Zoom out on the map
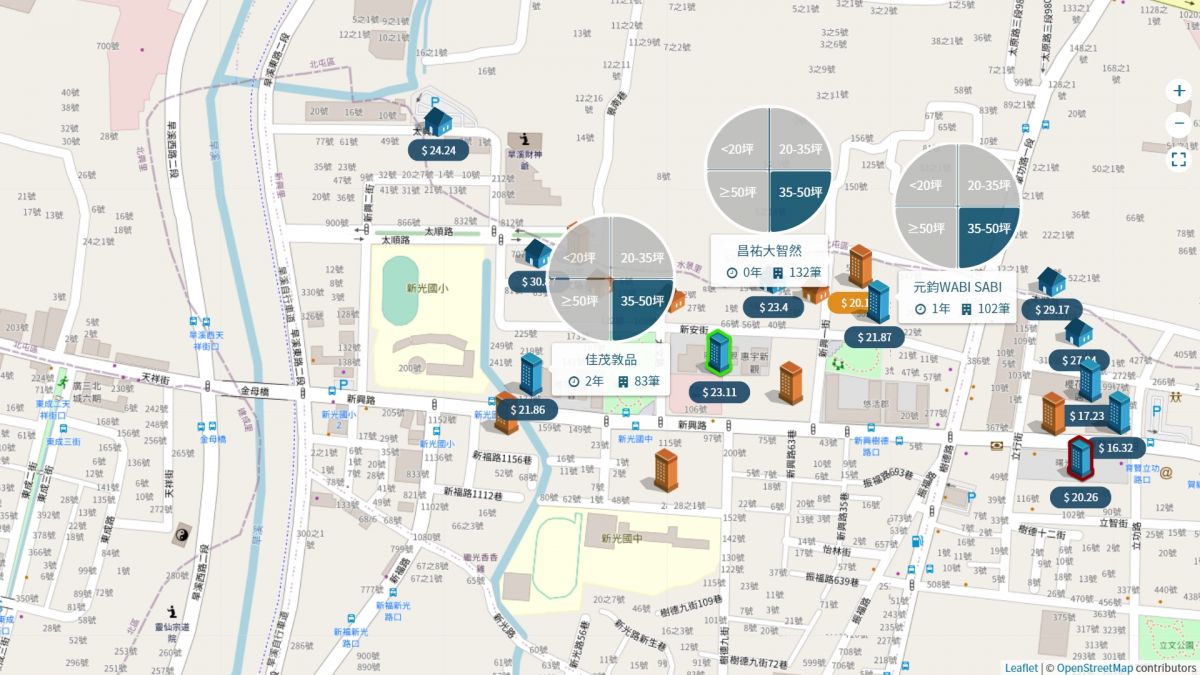The width and height of the screenshot is (1200, 675). click(x=1179, y=124)
